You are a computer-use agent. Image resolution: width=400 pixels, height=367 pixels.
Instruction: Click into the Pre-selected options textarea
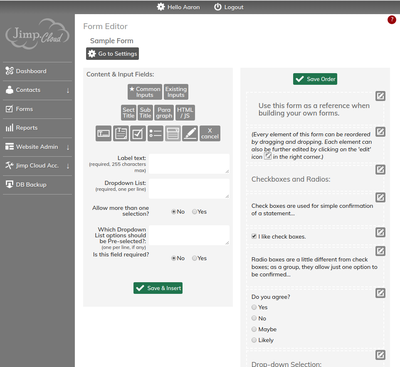point(189,235)
